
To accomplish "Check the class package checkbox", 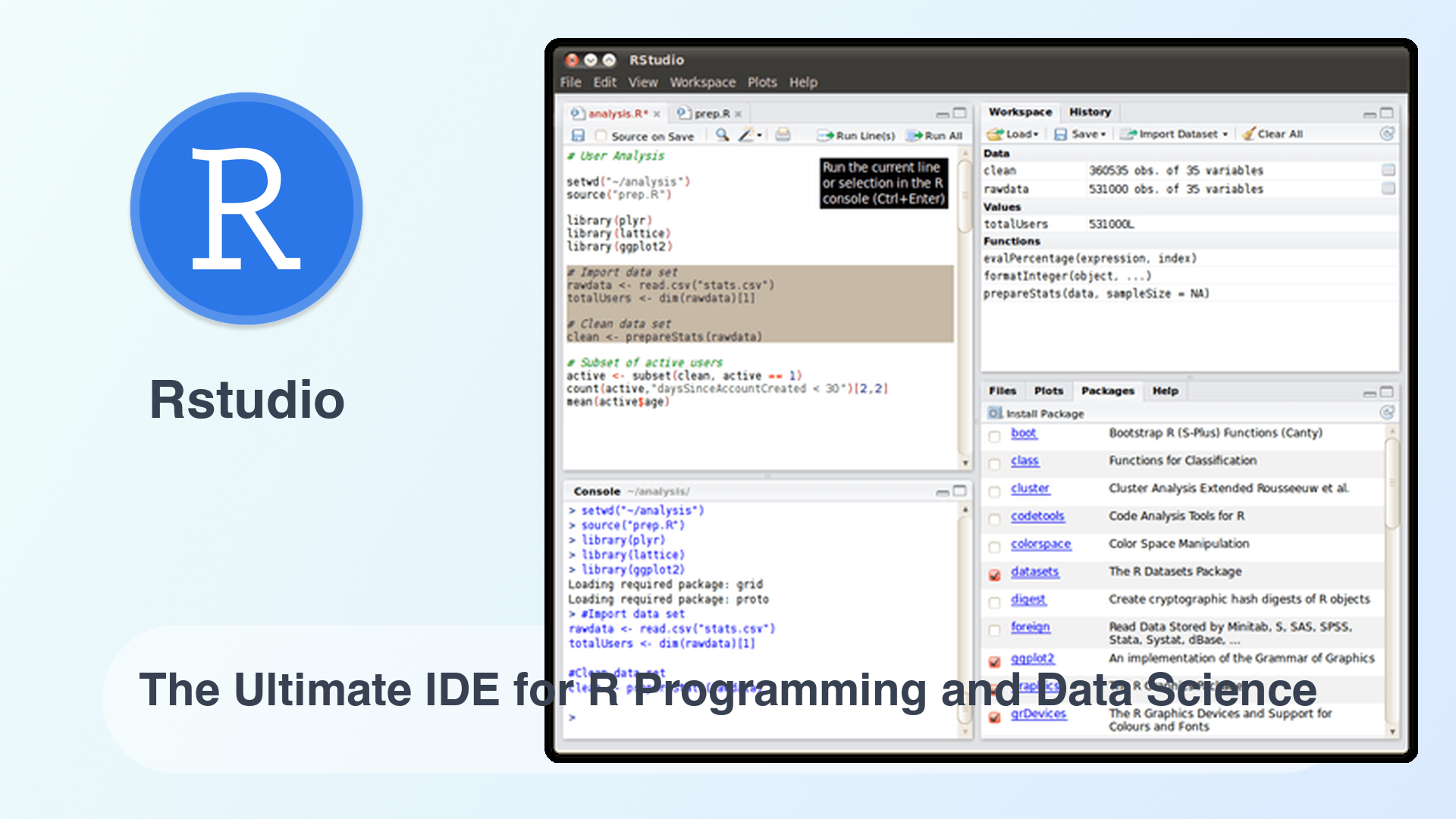I will pos(994,464).
